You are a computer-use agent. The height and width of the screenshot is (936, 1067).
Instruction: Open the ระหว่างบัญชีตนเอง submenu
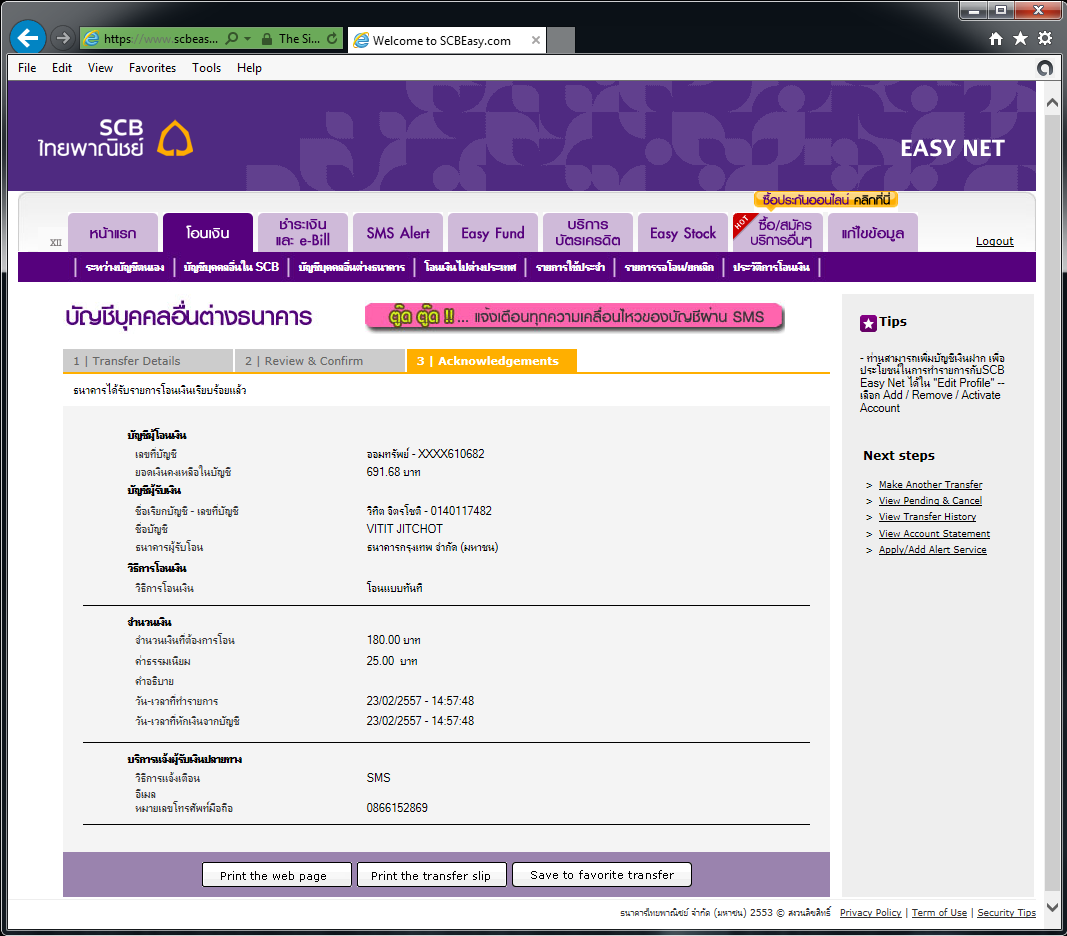125,267
